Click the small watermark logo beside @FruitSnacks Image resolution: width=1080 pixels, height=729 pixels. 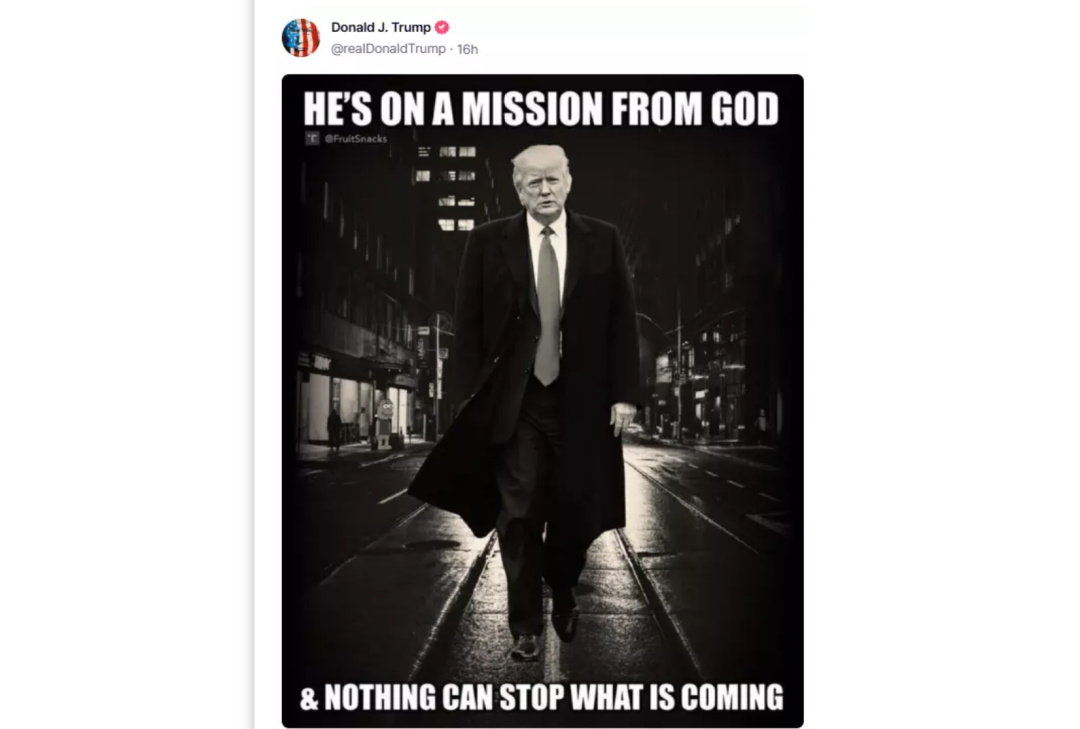312,138
